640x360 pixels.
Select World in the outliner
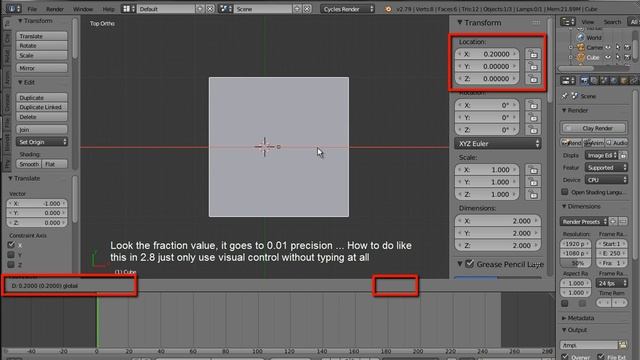594,38
